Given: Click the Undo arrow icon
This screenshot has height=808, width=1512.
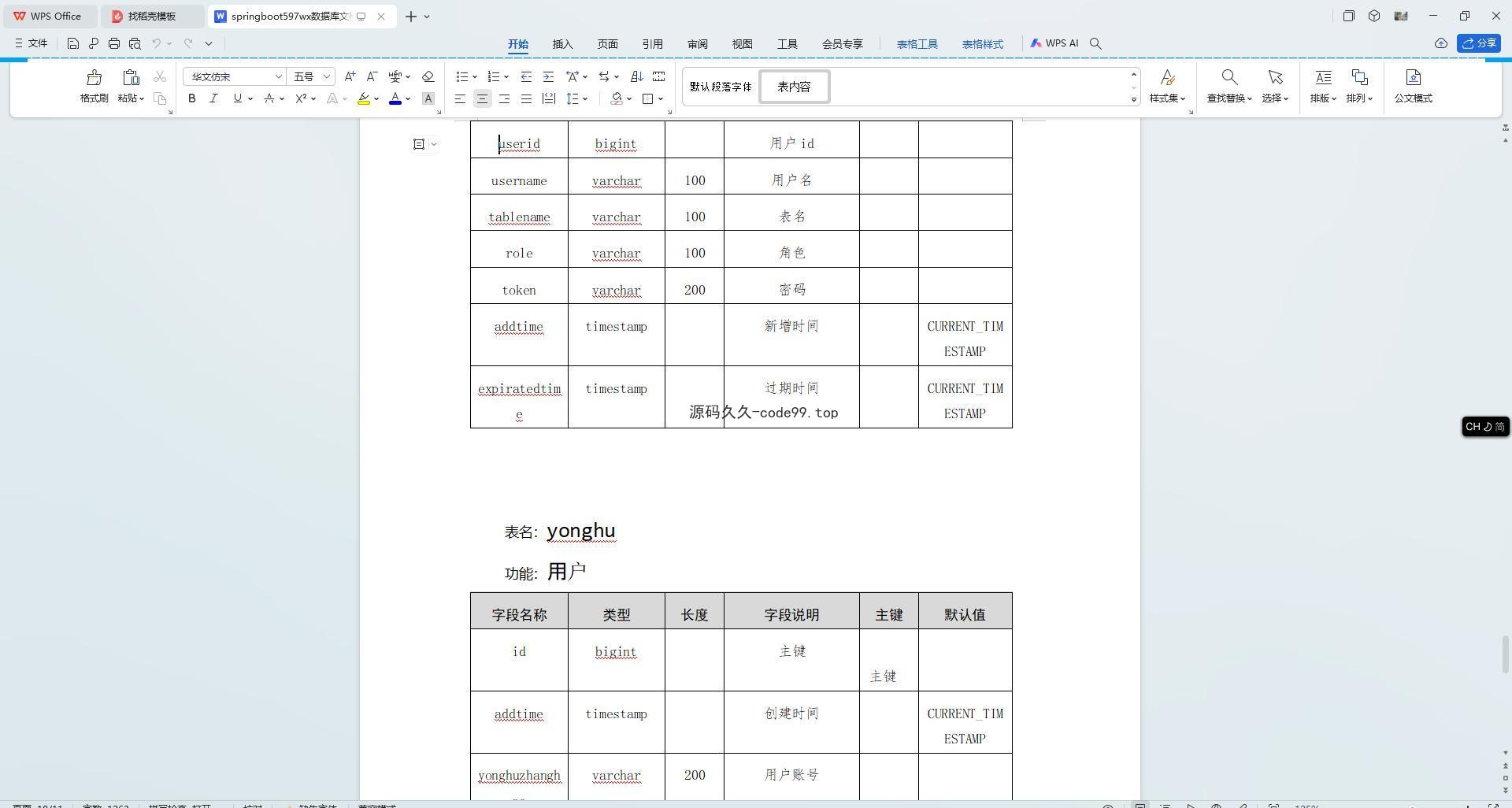Looking at the screenshot, I should [x=157, y=43].
